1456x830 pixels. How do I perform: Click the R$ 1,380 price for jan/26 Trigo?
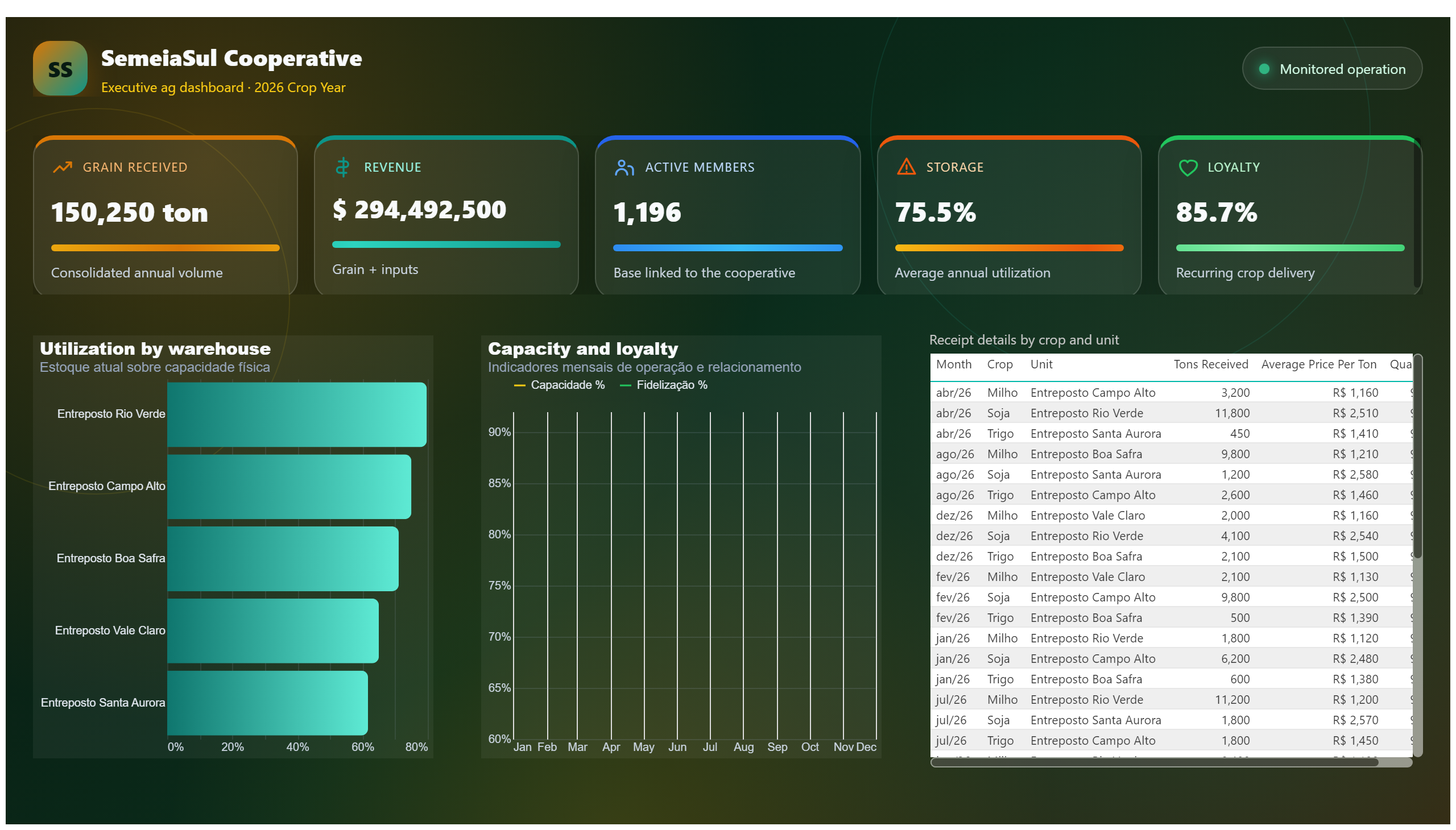pyautogui.click(x=1355, y=679)
